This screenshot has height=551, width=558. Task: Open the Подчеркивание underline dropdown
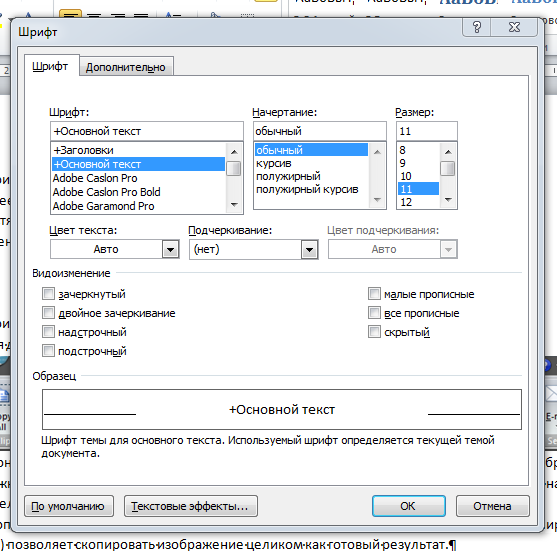coord(309,250)
